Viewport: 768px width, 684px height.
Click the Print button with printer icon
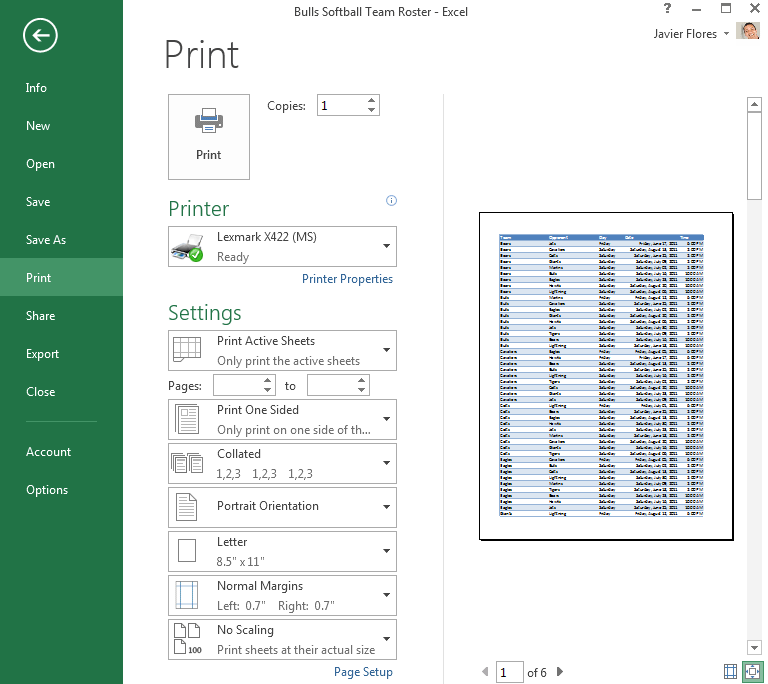click(x=209, y=136)
